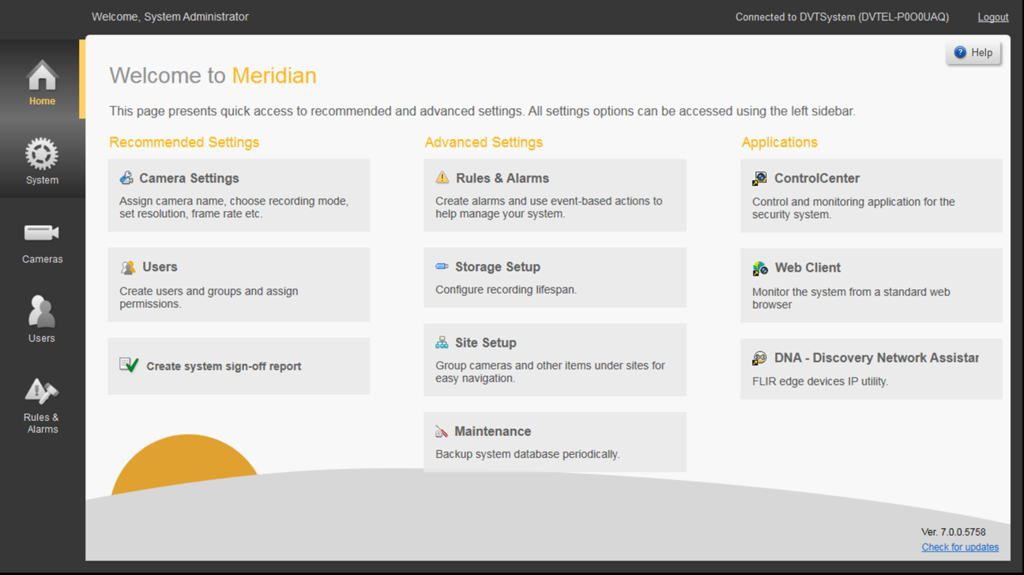1024x575 pixels.
Task: Click the Maintenance tools icon
Action: point(441,431)
